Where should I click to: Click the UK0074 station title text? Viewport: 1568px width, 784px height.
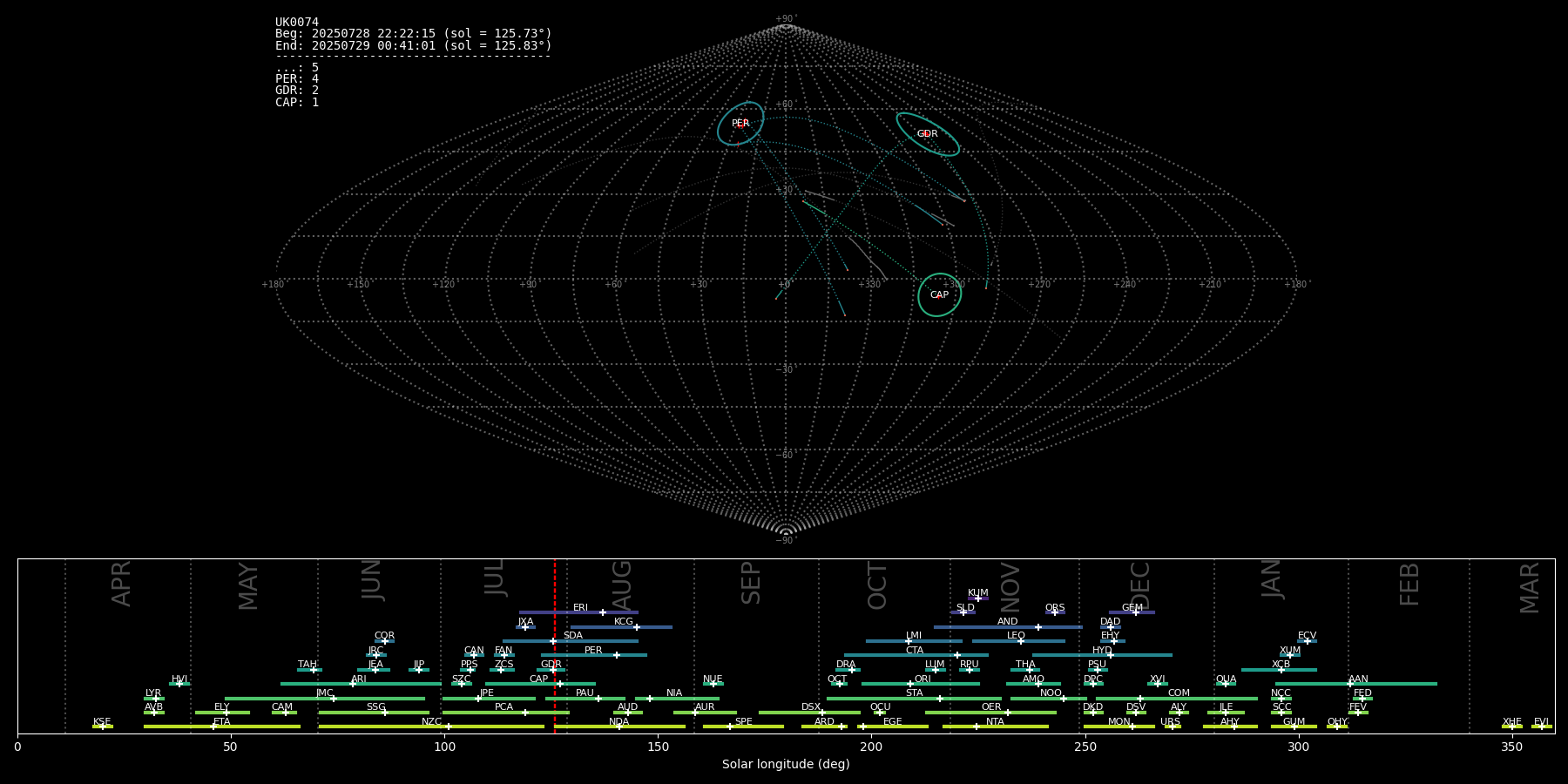(297, 23)
